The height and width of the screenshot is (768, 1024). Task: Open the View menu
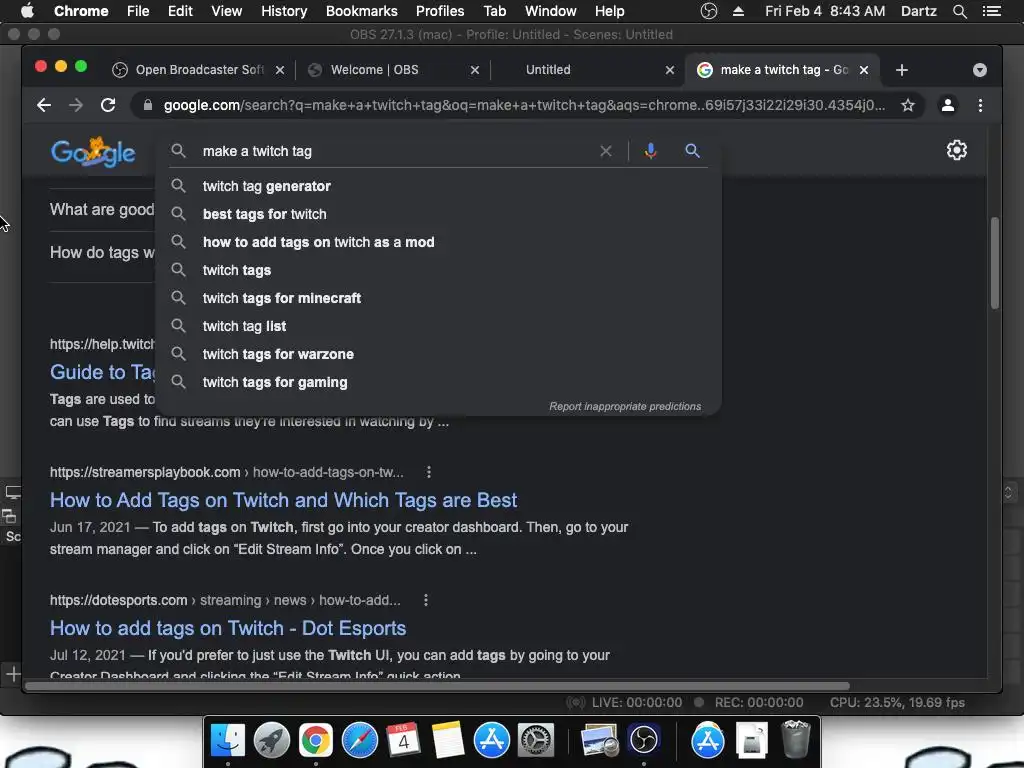point(227,11)
